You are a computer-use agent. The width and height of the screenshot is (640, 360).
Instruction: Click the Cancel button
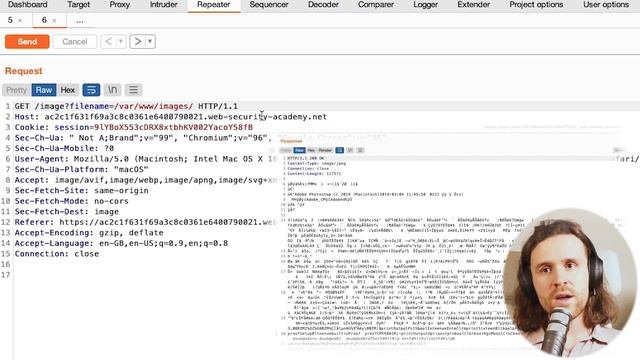coord(75,41)
